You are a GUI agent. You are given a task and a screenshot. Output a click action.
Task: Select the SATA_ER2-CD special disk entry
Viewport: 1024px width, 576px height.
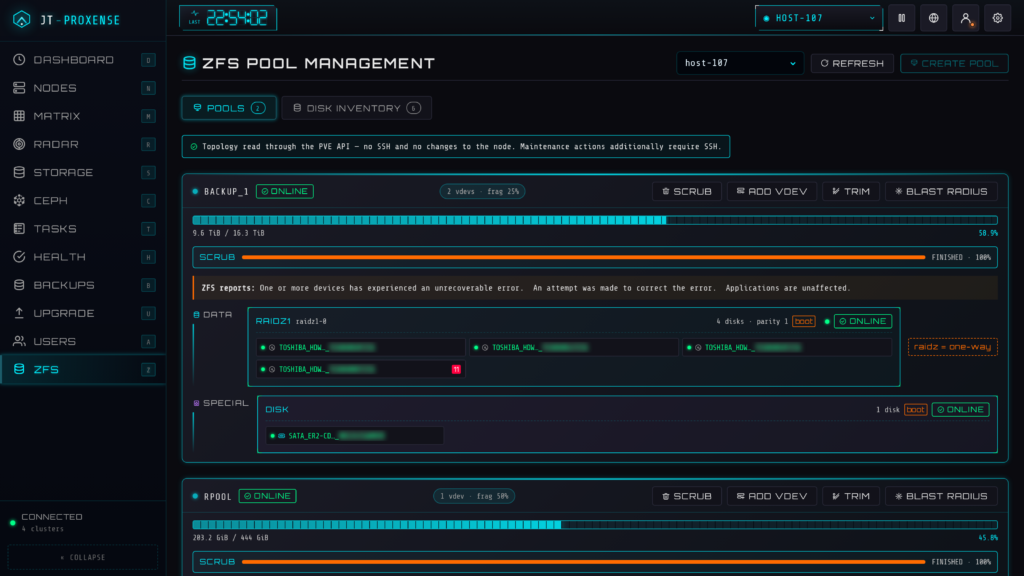[355, 436]
